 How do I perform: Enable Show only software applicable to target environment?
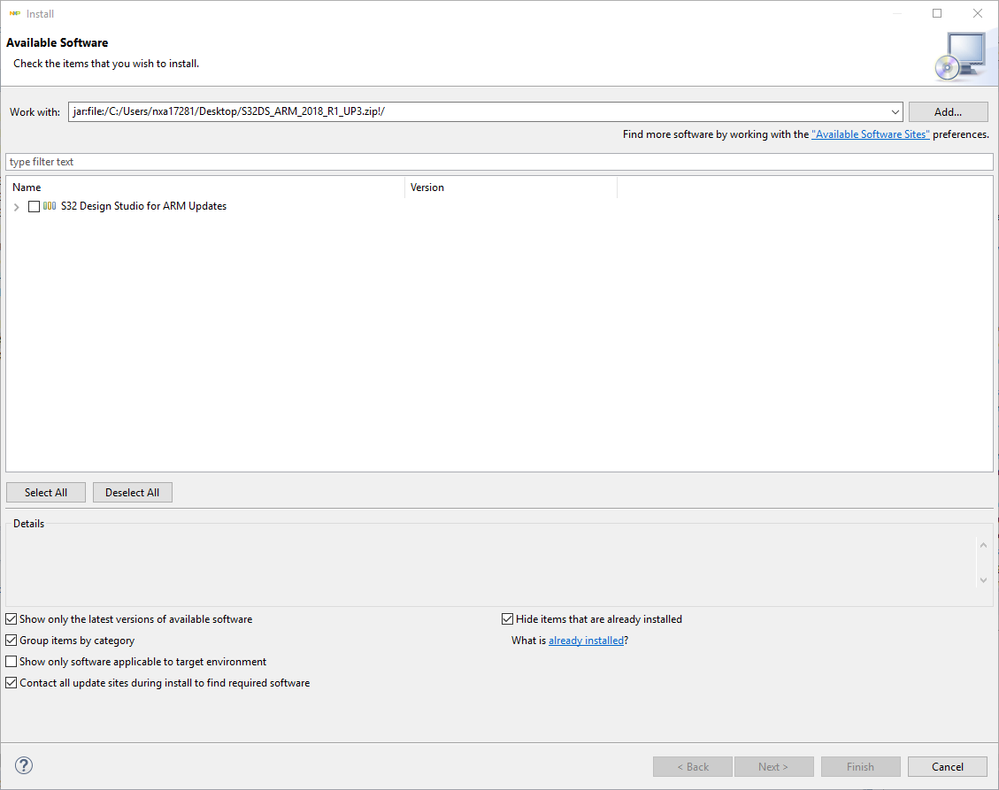[x=11, y=661]
